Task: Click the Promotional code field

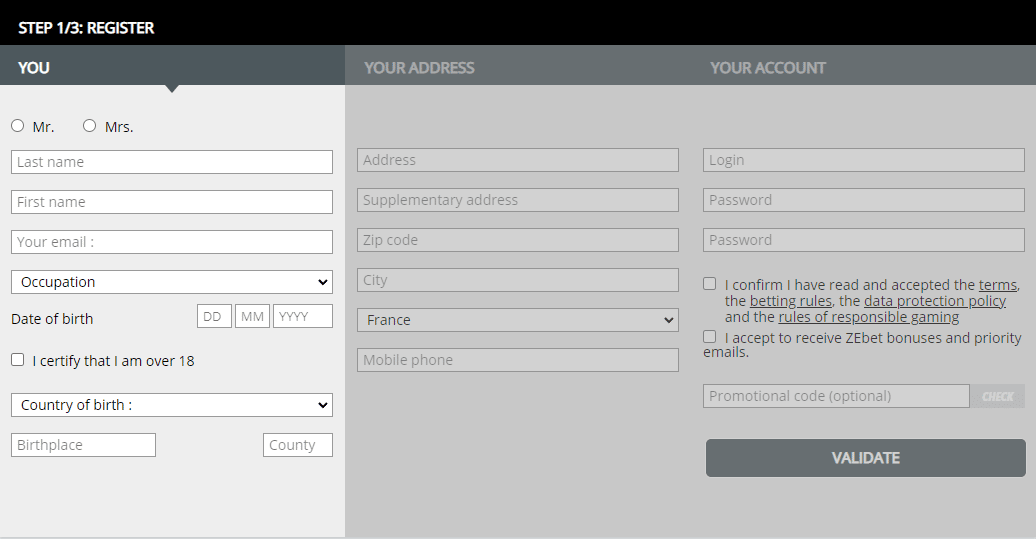Action: [x=836, y=396]
